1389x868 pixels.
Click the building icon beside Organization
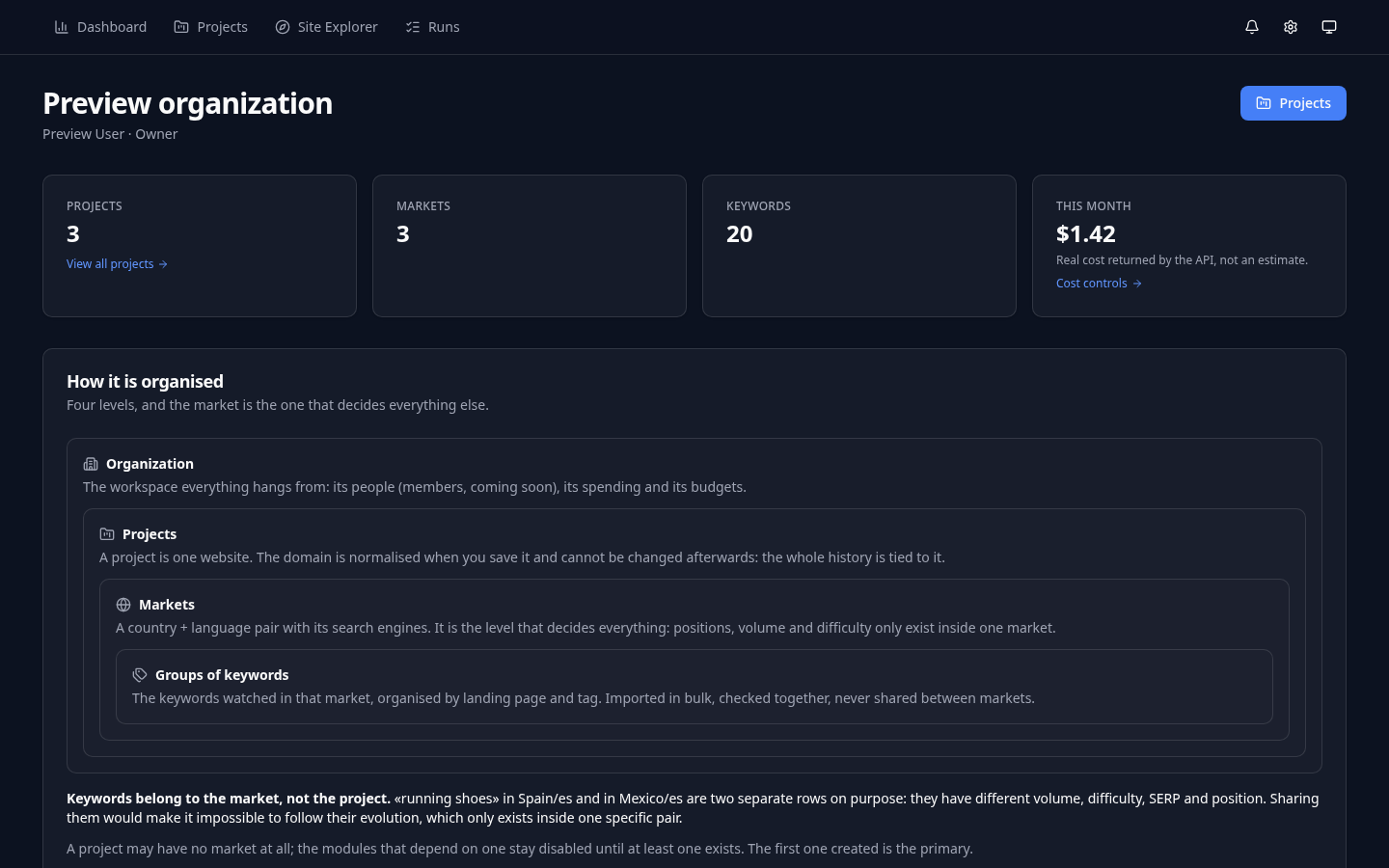tap(91, 464)
